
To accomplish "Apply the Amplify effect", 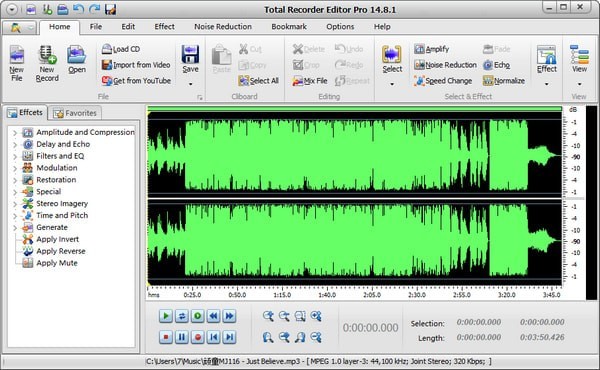I will click(x=432, y=49).
